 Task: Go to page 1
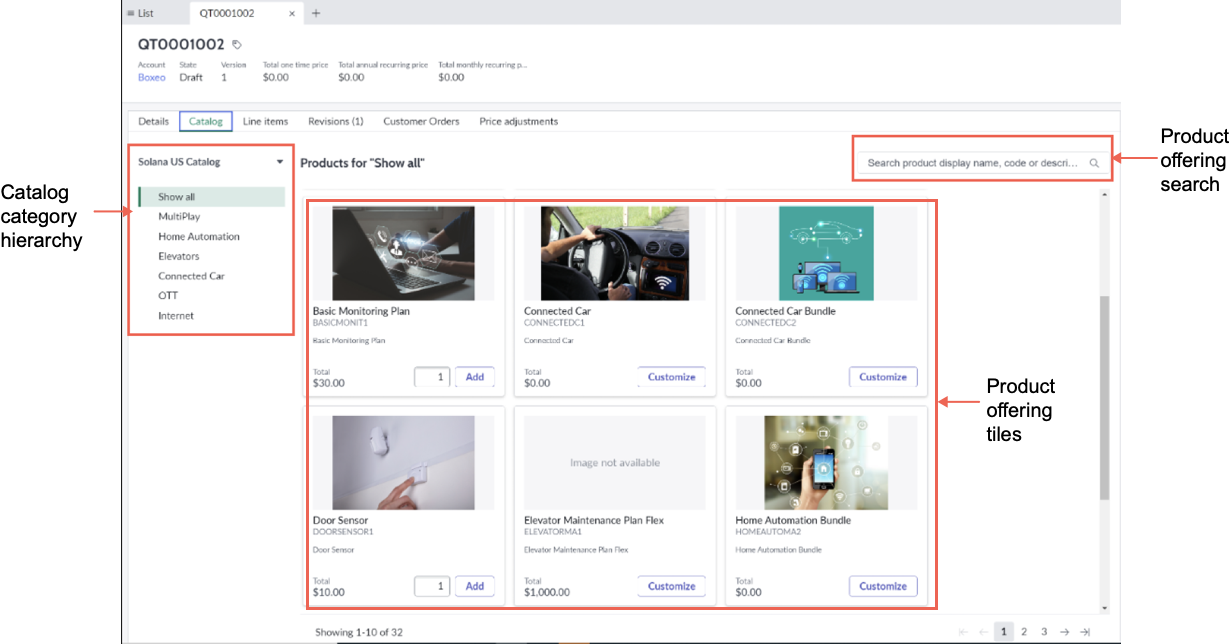point(1004,632)
